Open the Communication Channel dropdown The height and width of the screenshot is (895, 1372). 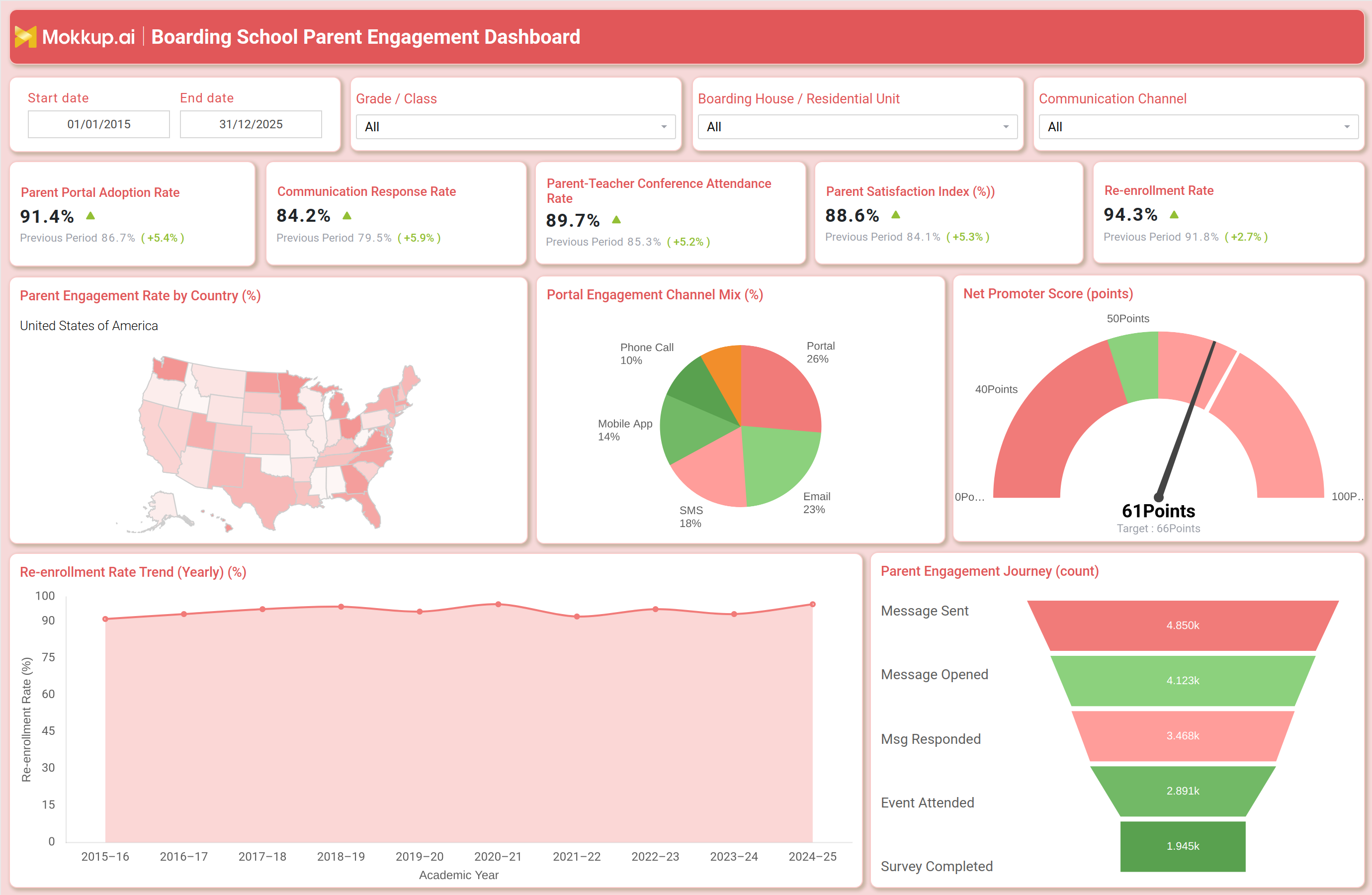1199,127
